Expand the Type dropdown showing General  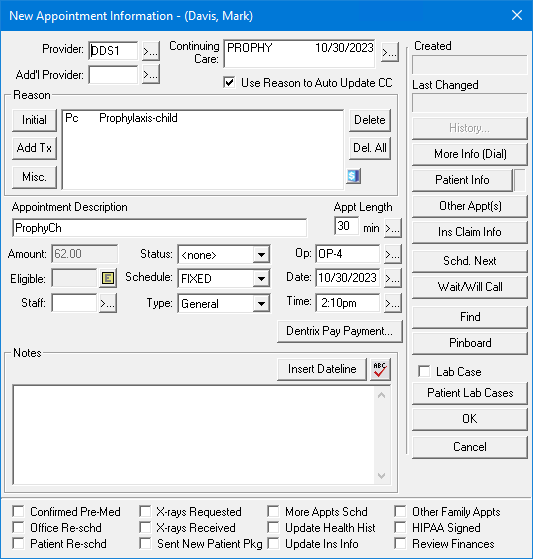point(261,304)
